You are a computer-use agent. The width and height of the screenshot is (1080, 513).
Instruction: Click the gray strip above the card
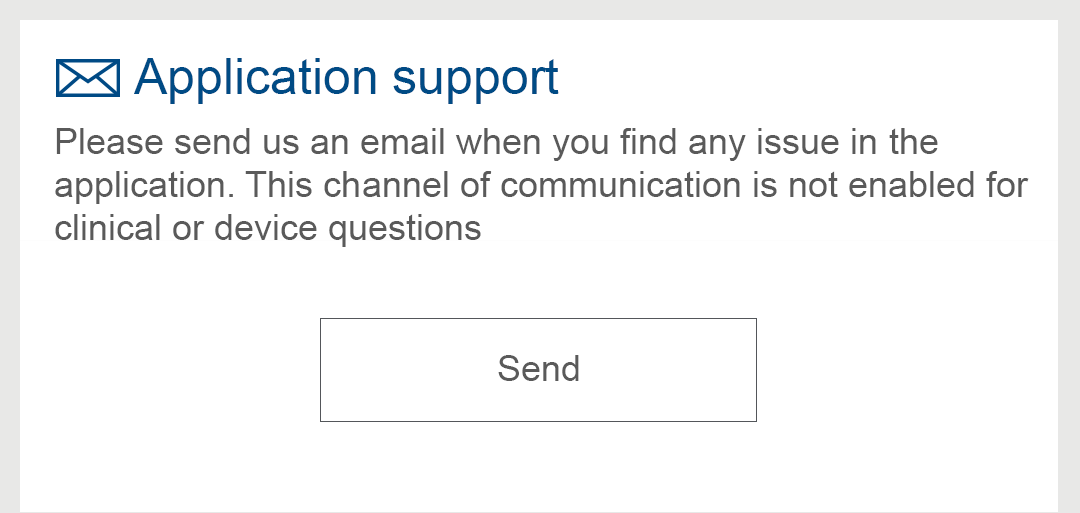click(x=540, y=9)
